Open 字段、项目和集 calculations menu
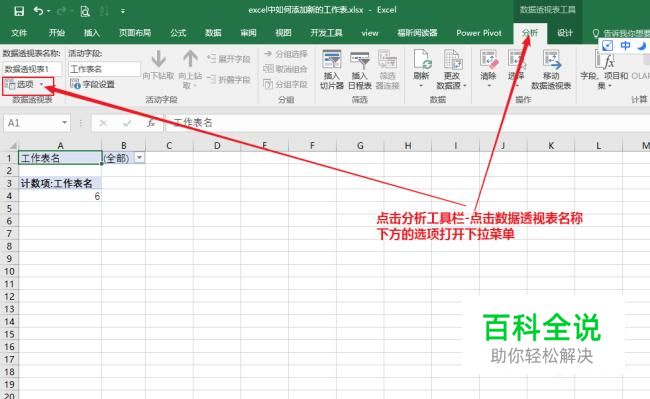 [x=604, y=69]
